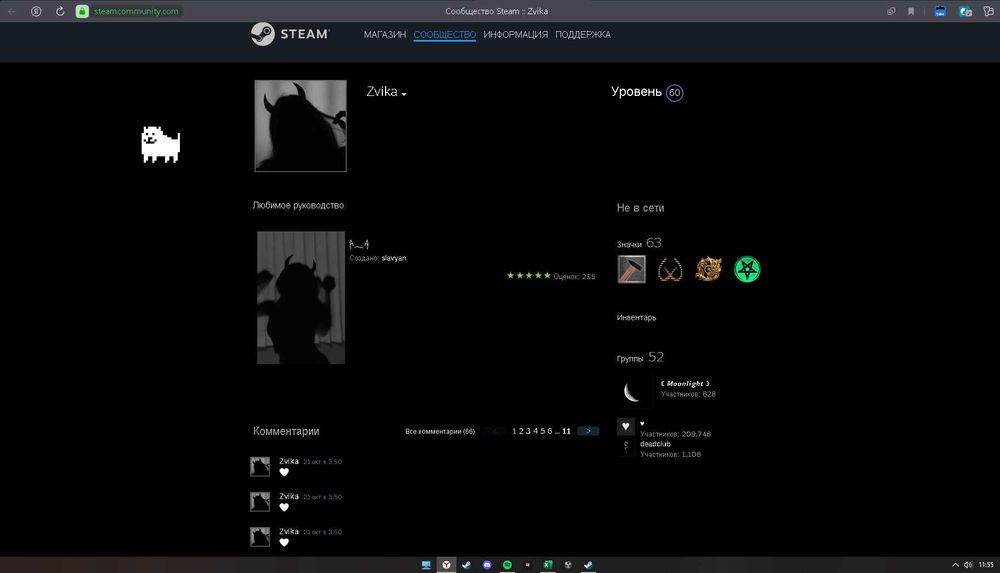The image size is (1000, 573).
Task: Reload the page with refresh icon
Action: pyautogui.click(x=60, y=11)
